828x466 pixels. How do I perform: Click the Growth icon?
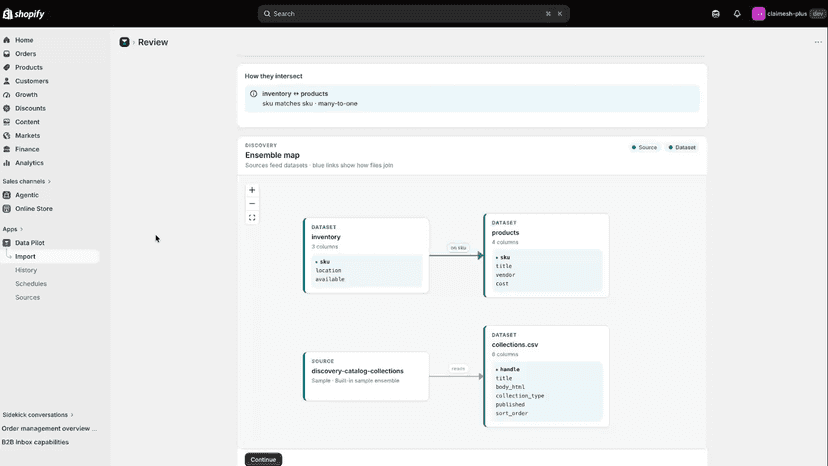tap(6, 95)
